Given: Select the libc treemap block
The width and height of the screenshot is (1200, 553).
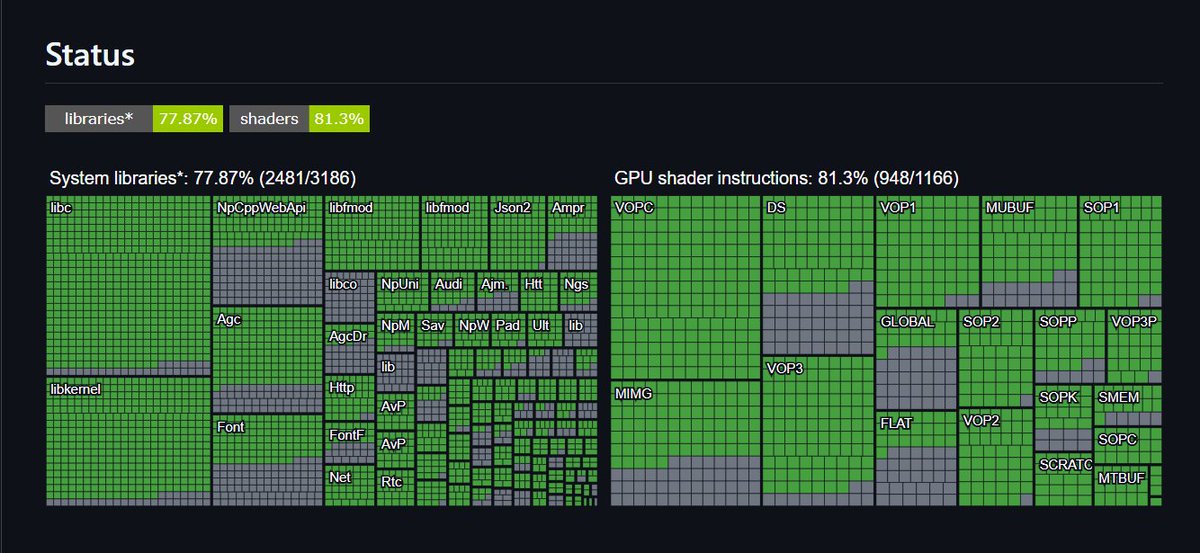Looking at the screenshot, I should click(128, 286).
